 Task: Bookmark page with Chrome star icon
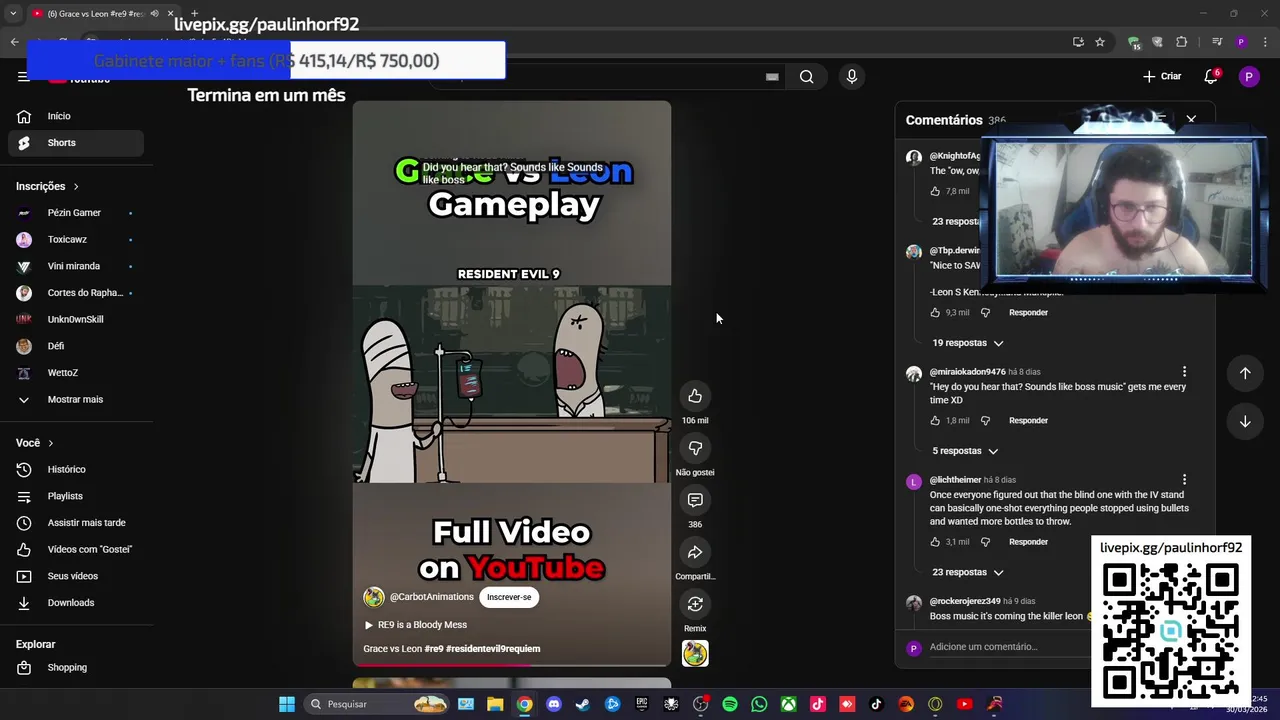point(1100,42)
